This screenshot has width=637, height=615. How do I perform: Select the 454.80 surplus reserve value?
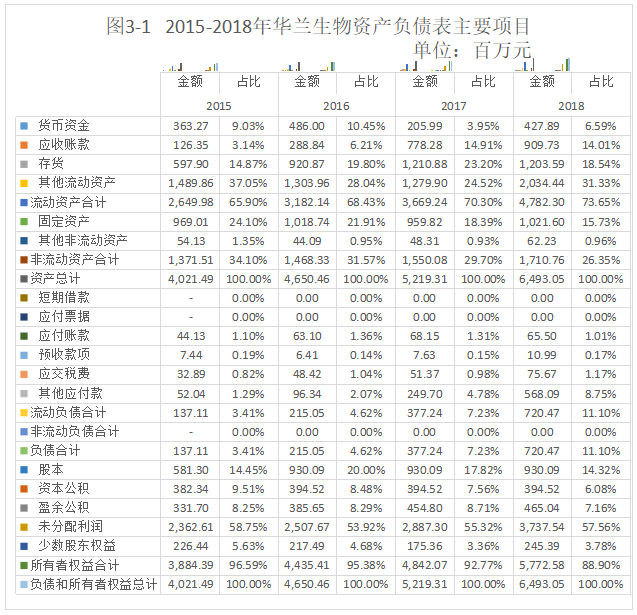pyautogui.click(x=425, y=508)
